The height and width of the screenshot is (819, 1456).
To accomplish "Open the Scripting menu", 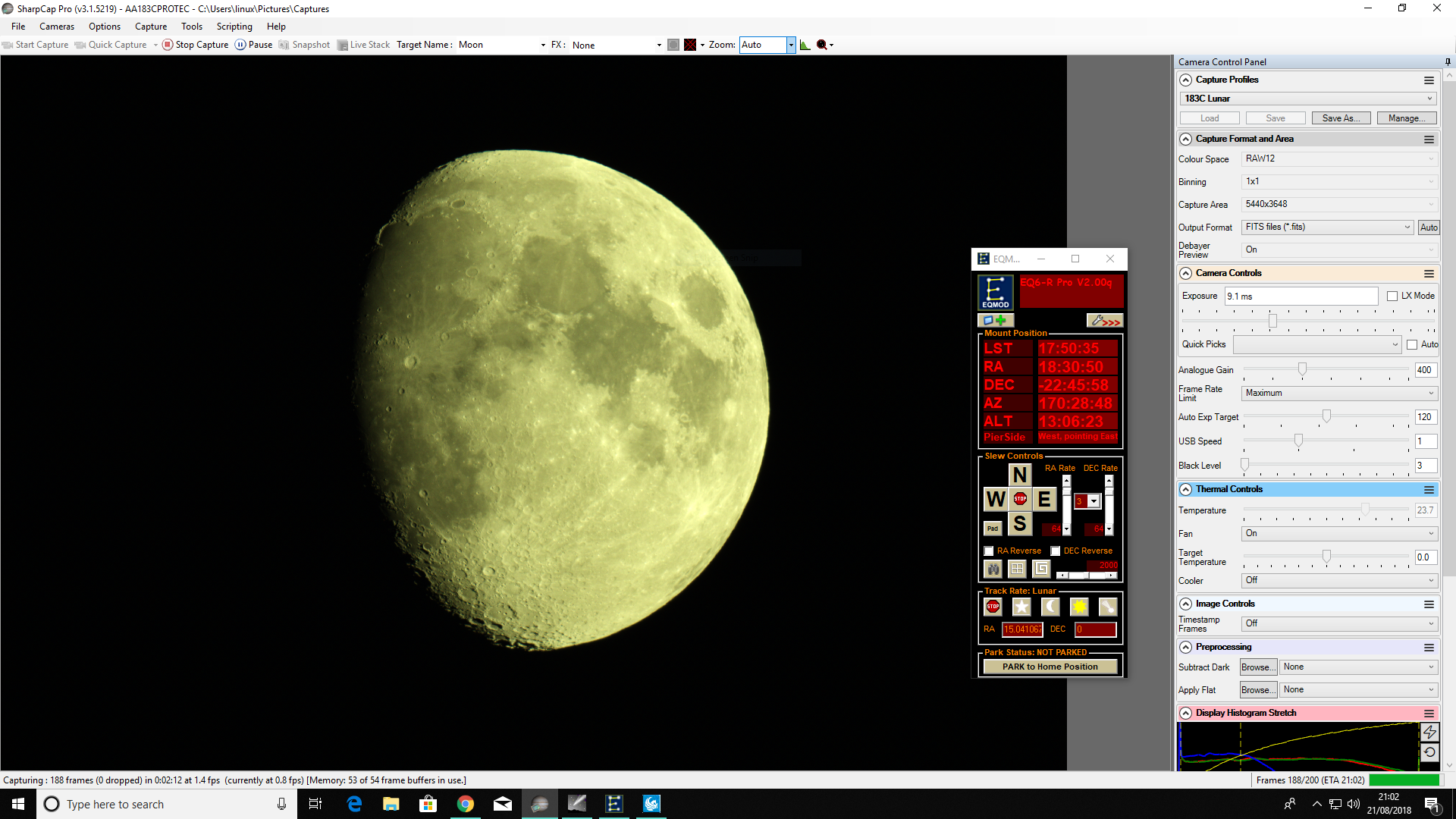I will coord(234,27).
